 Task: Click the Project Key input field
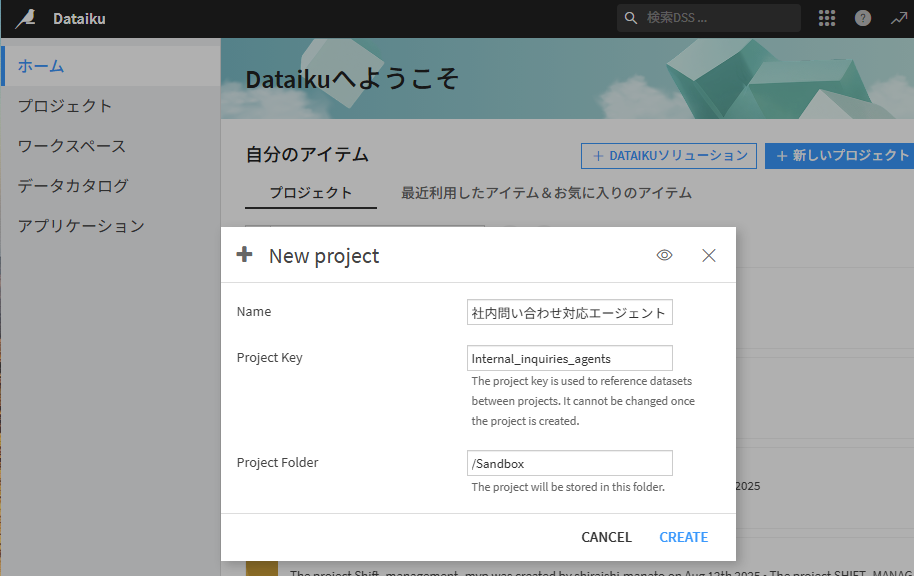pyautogui.click(x=569, y=358)
